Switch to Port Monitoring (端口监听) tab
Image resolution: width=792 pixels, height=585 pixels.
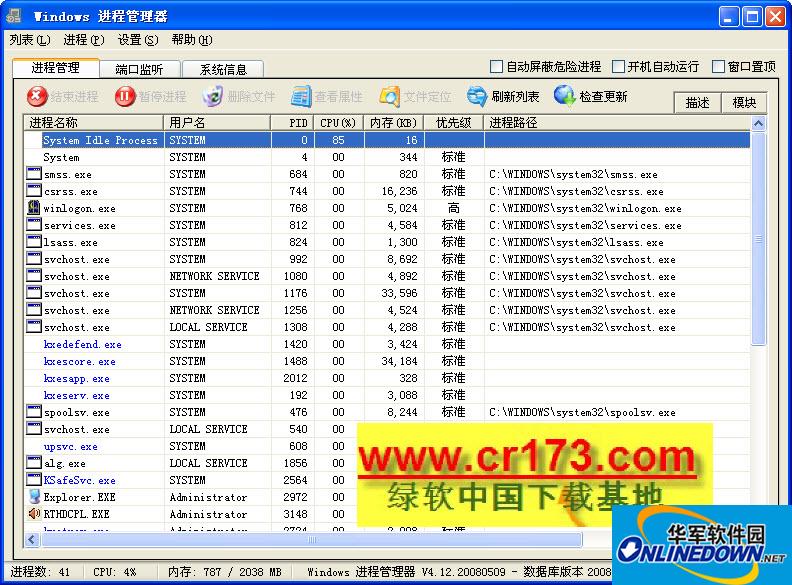(x=139, y=69)
